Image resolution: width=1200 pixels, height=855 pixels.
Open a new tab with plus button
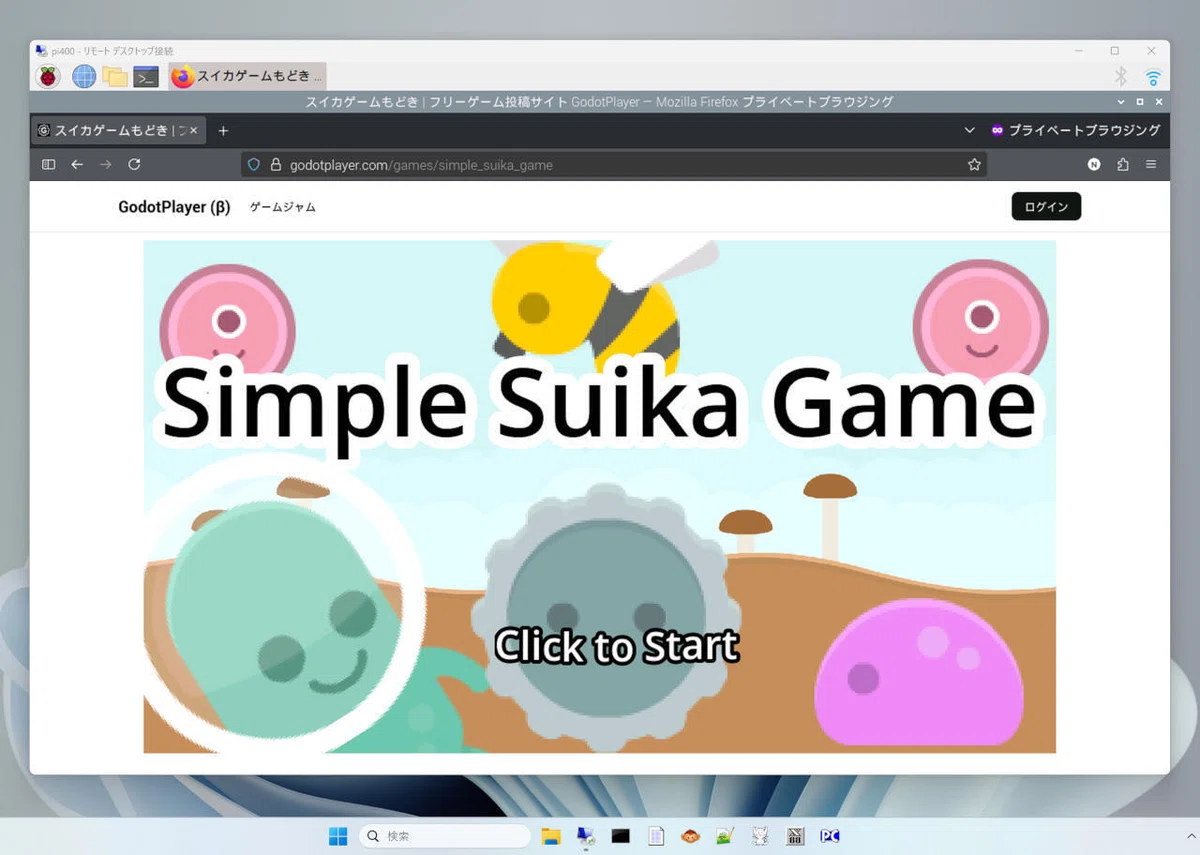223,131
